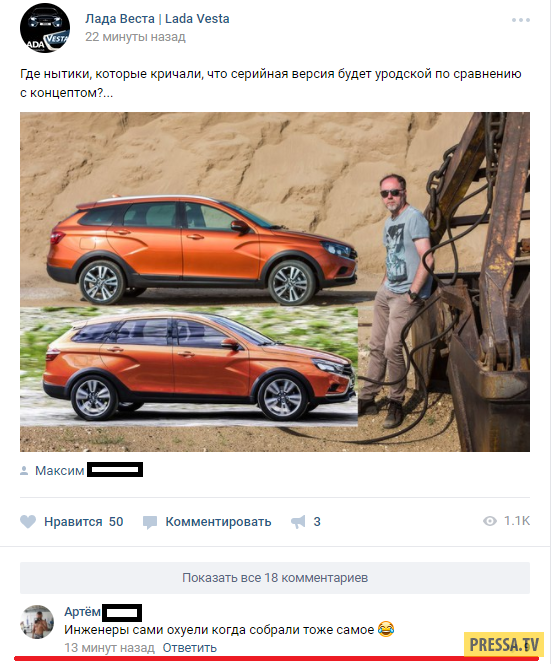The image size is (551, 664).
Task: Click the comment speech bubble icon
Action: tap(150, 522)
